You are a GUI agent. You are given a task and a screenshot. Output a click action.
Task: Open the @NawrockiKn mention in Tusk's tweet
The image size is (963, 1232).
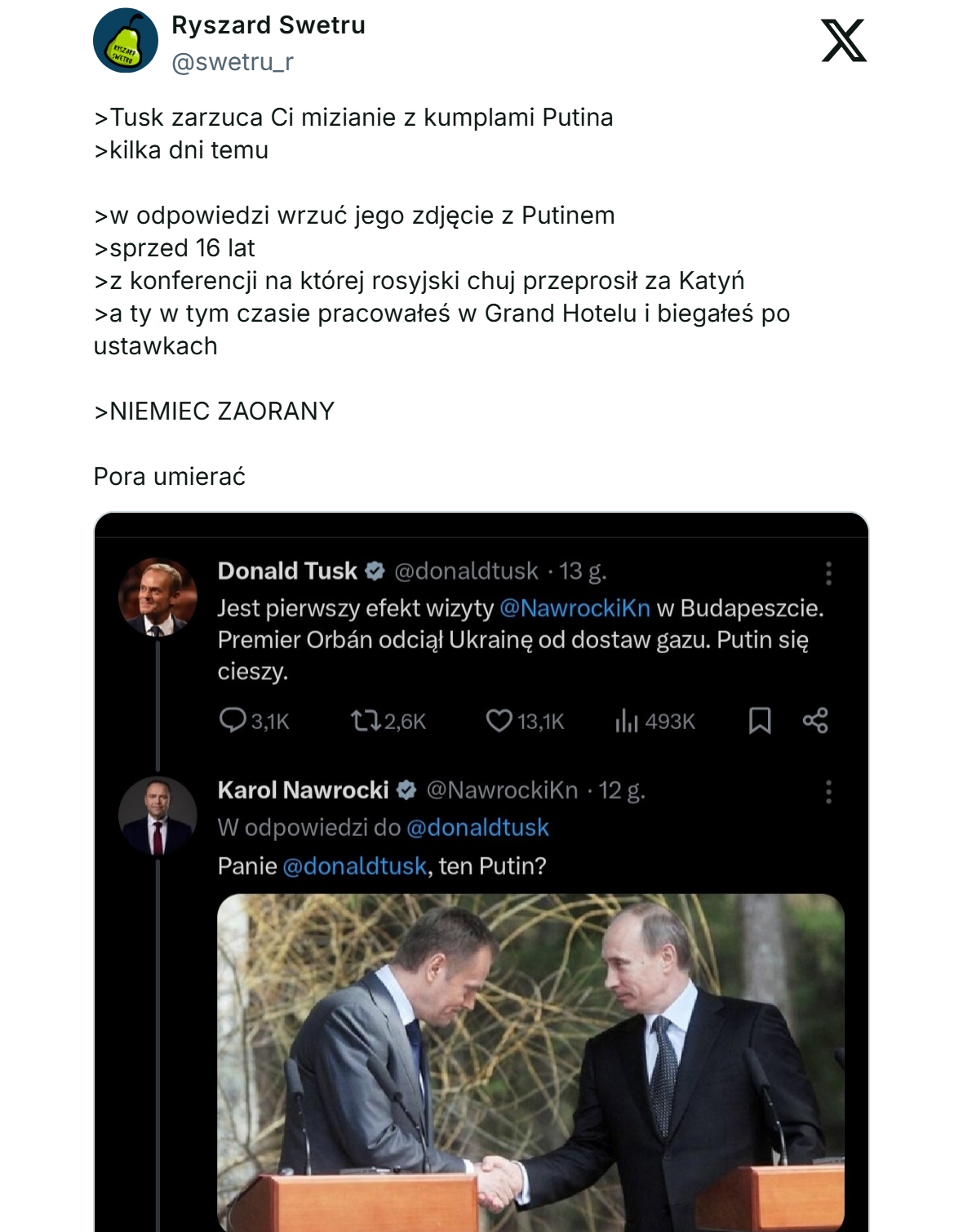tap(575, 608)
